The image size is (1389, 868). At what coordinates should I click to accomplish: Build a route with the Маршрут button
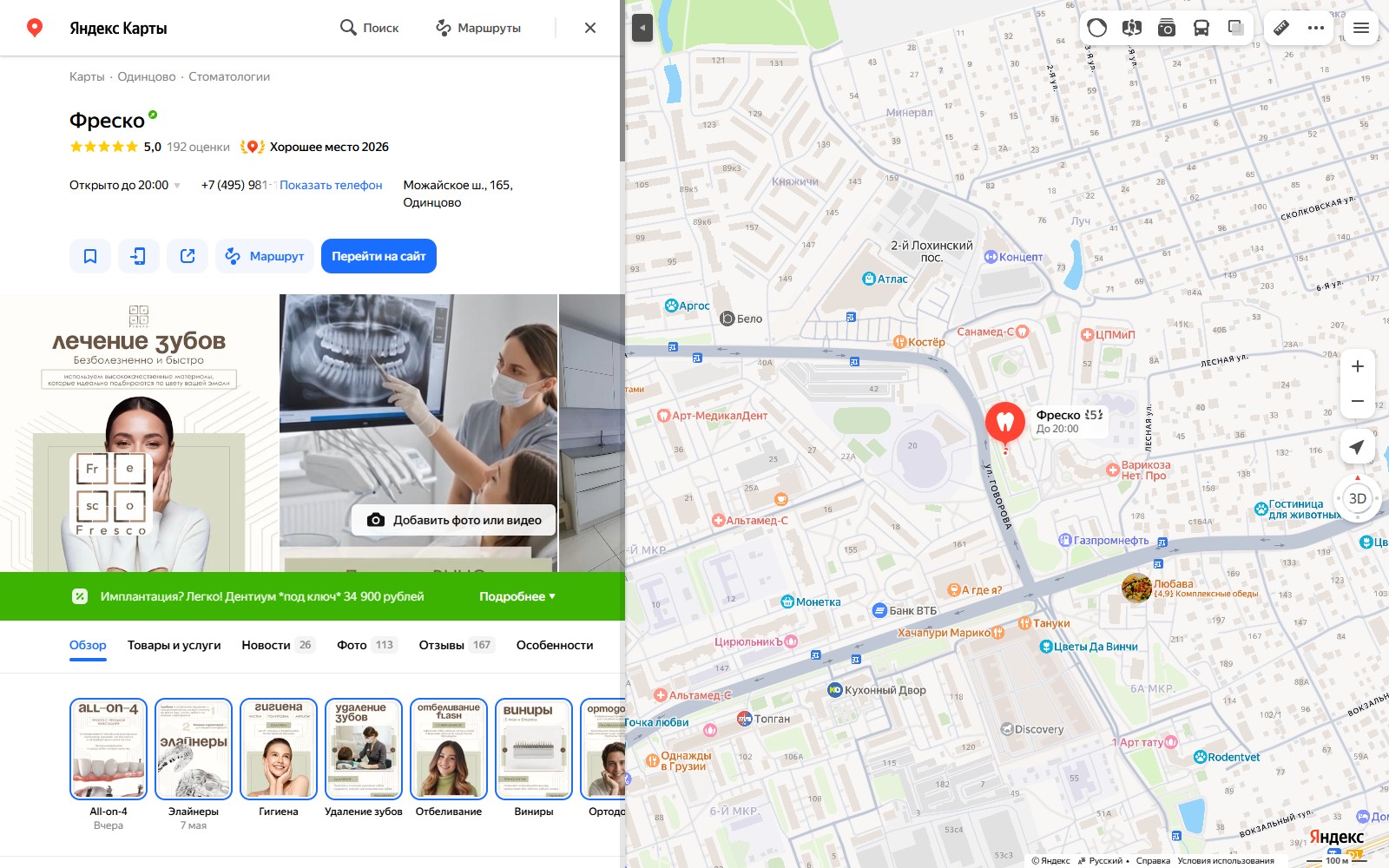265,256
